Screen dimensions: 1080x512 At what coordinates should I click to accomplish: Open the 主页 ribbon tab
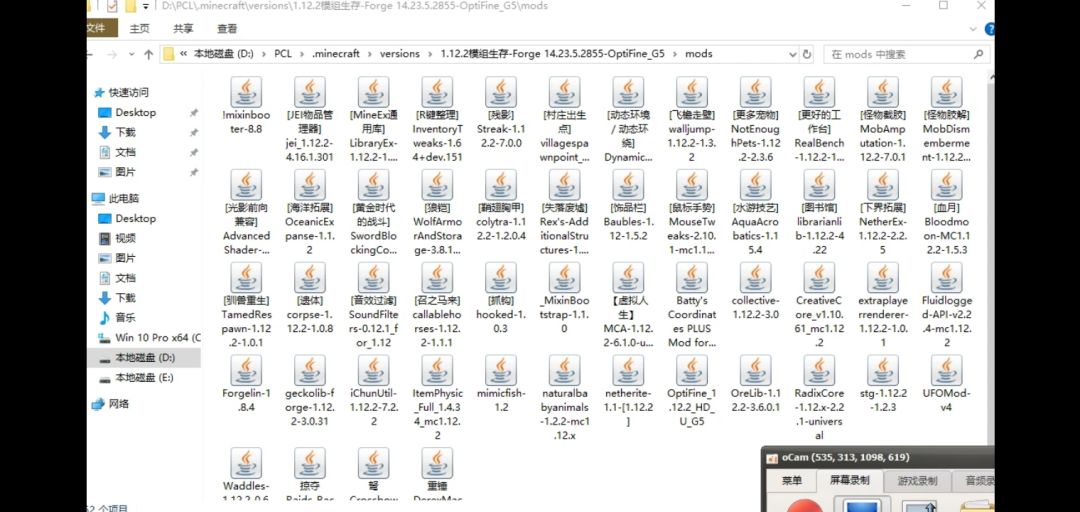pyautogui.click(x=139, y=28)
